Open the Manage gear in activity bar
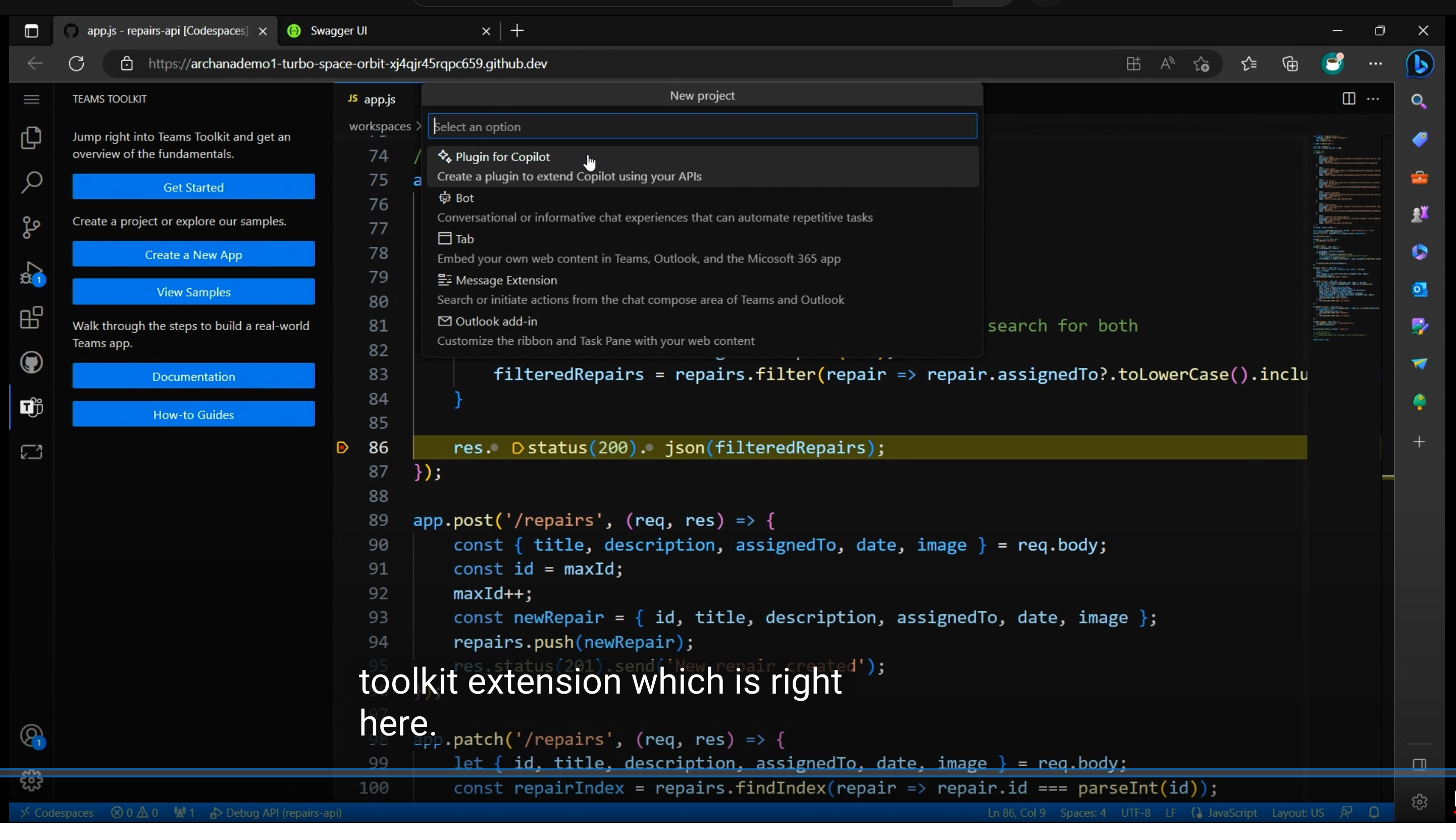Screen dimensions: 1456x840 click(x=31, y=781)
